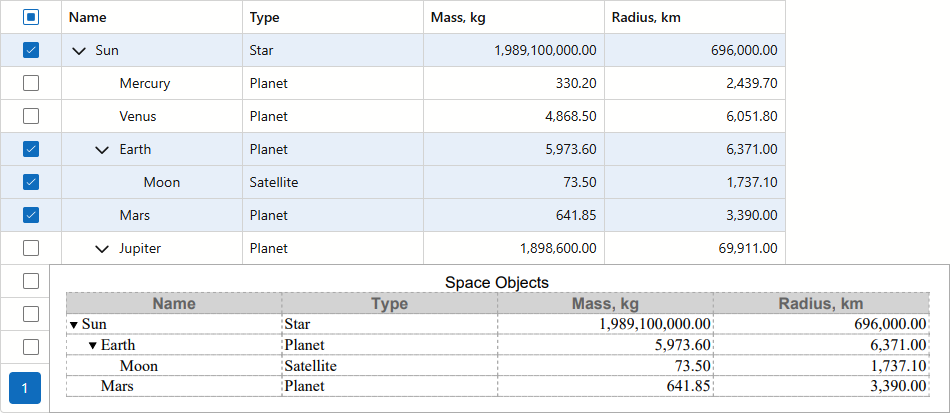Select the Mercury name cell

(x=144, y=83)
